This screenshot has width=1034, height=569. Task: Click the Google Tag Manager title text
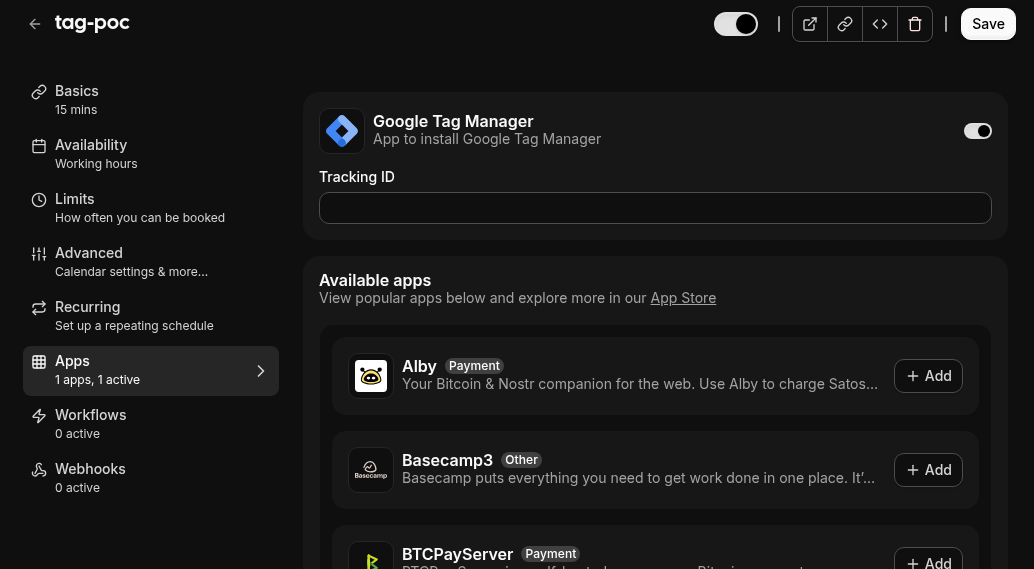click(453, 121)
